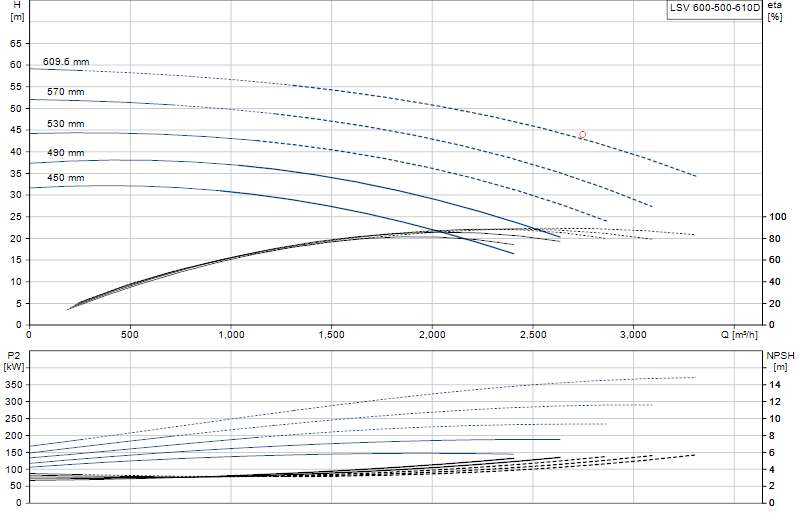Click the 3,000 flow axis tick

[x=633, y=335]
